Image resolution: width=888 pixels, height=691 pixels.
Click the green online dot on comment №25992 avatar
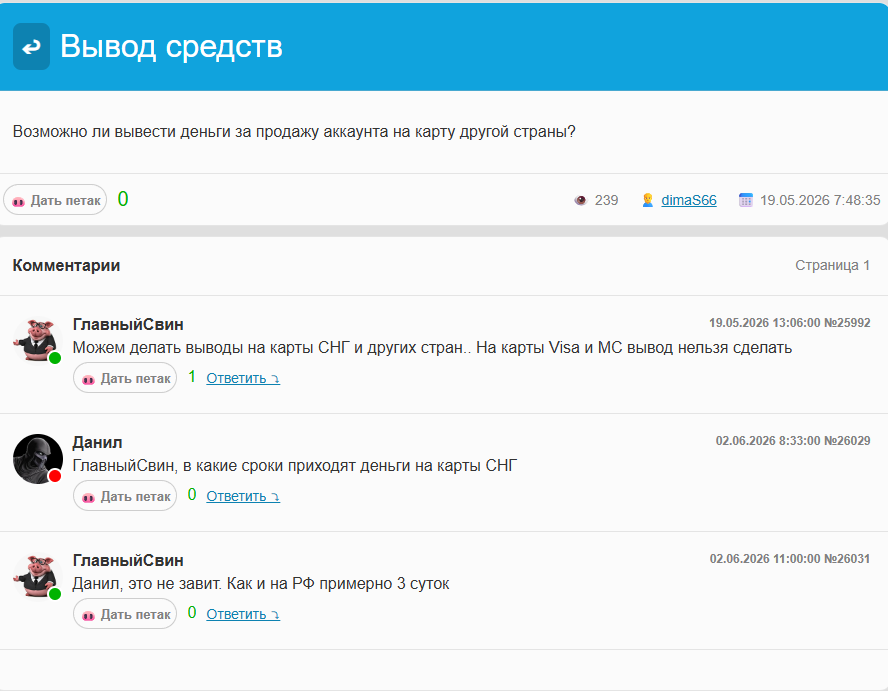(x=55, y=358)
